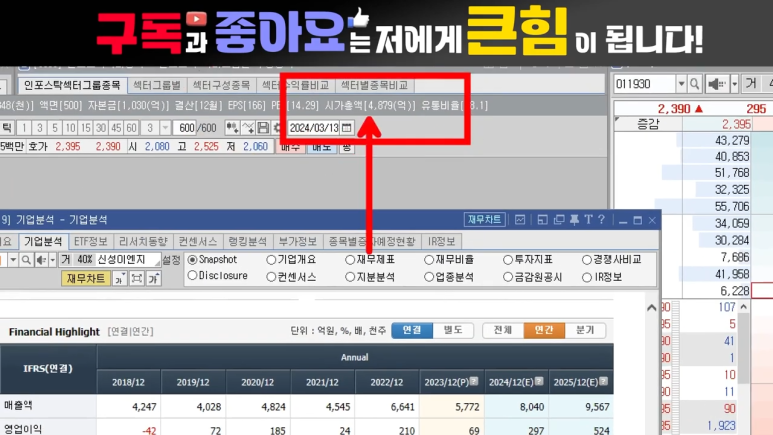Select the 지분분석 radio option

coord(350,277)
